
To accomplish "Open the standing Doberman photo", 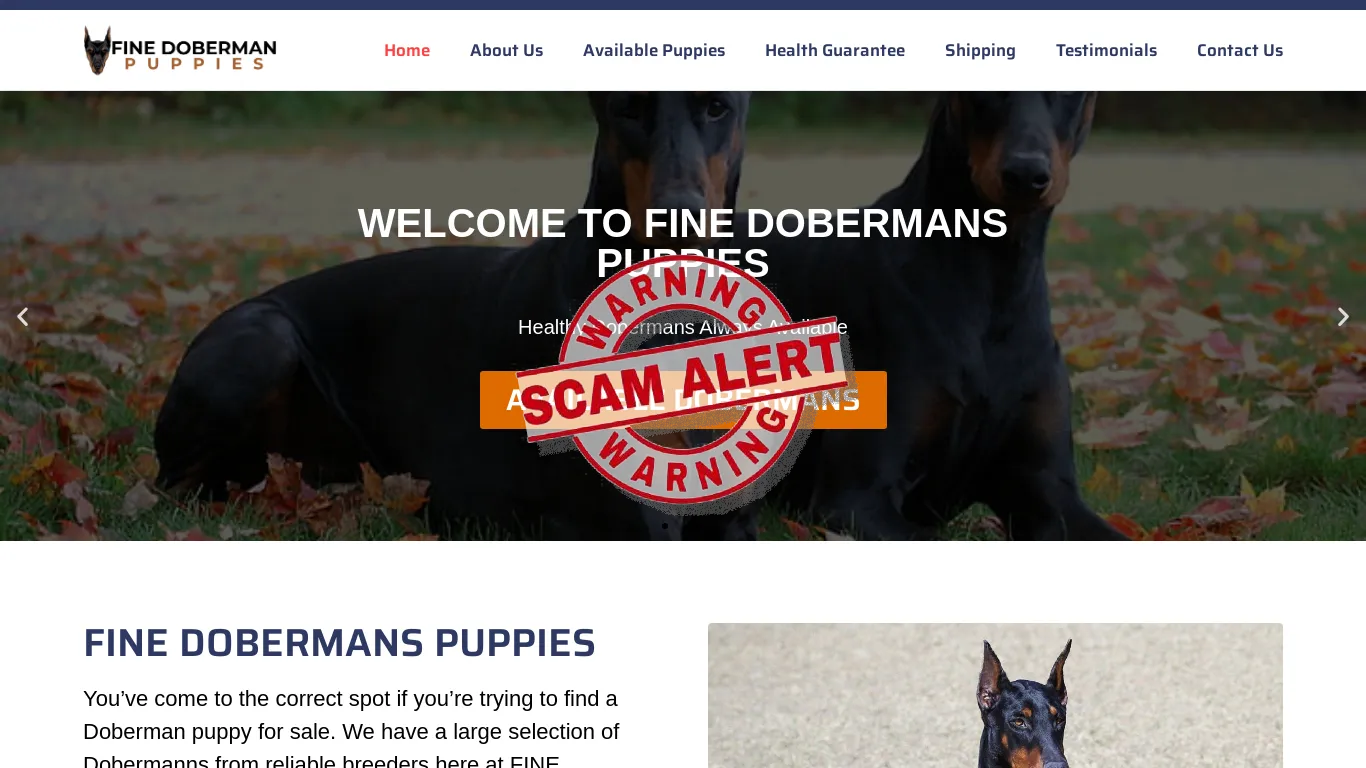I will [x=995, y=696].
